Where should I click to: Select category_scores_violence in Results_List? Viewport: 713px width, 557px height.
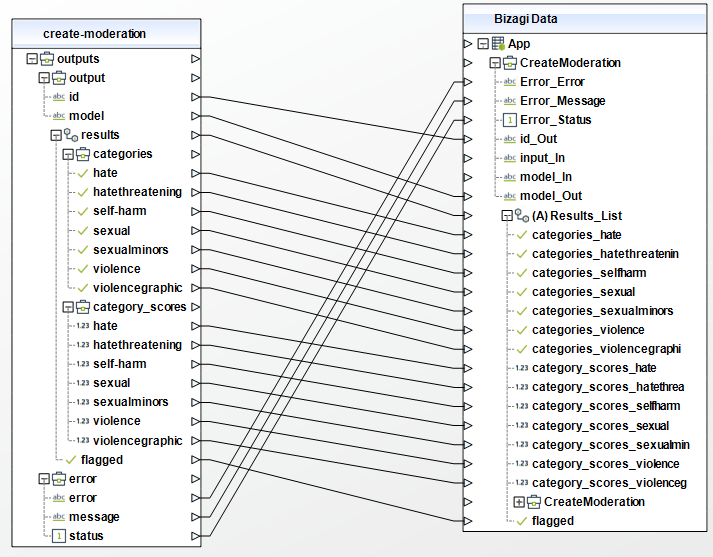pos(606,464)
